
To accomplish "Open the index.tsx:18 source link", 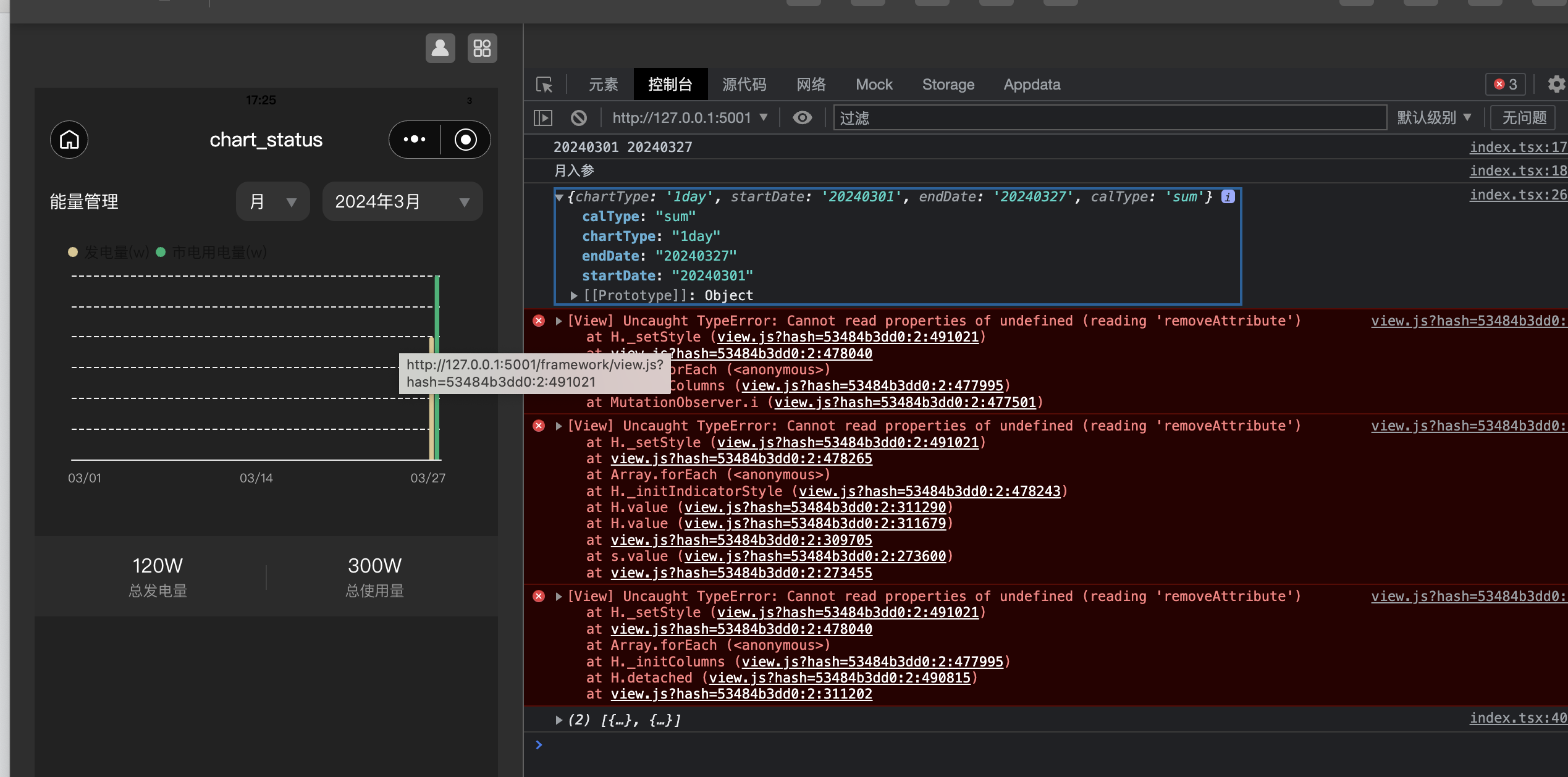I will click(x=1518, y=170).
